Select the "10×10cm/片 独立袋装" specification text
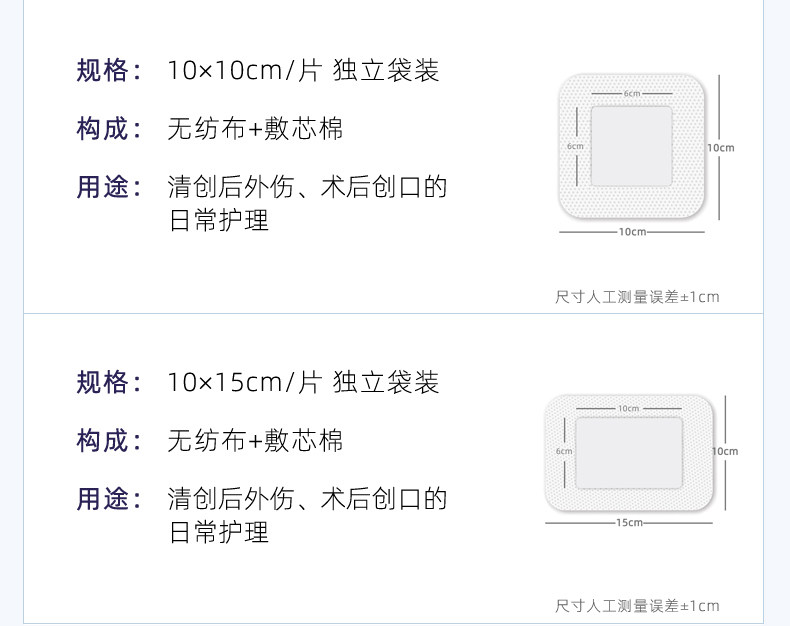The image size is (790, 626). point(304,71)
